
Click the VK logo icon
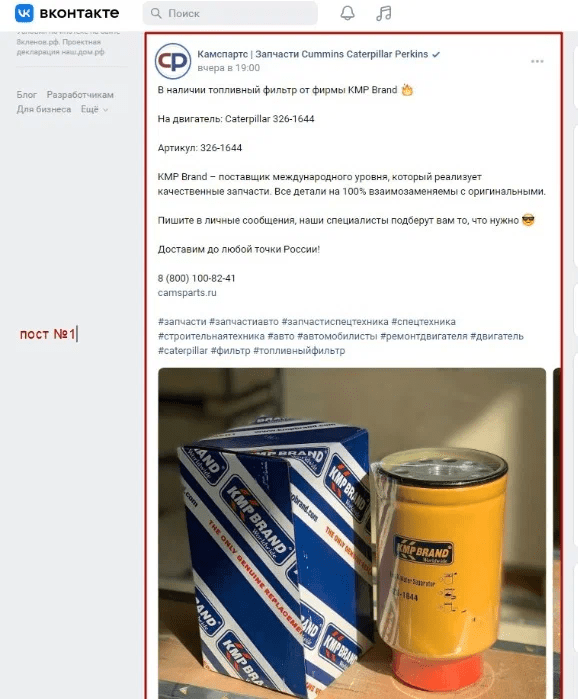tap(24, 13)
